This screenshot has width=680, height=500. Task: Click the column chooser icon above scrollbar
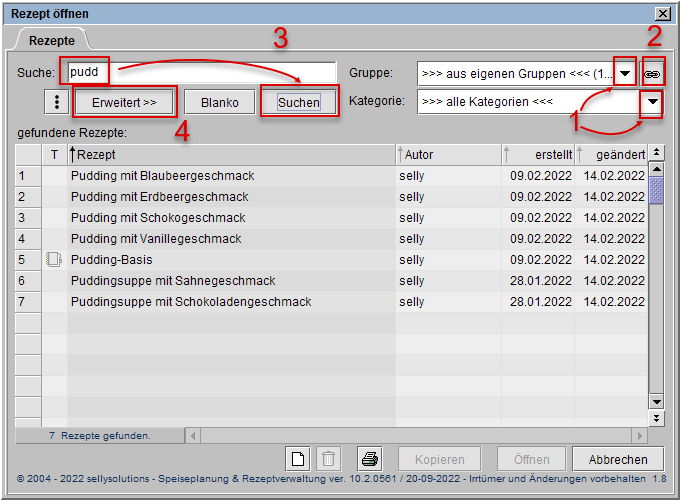tap(656, 153)
